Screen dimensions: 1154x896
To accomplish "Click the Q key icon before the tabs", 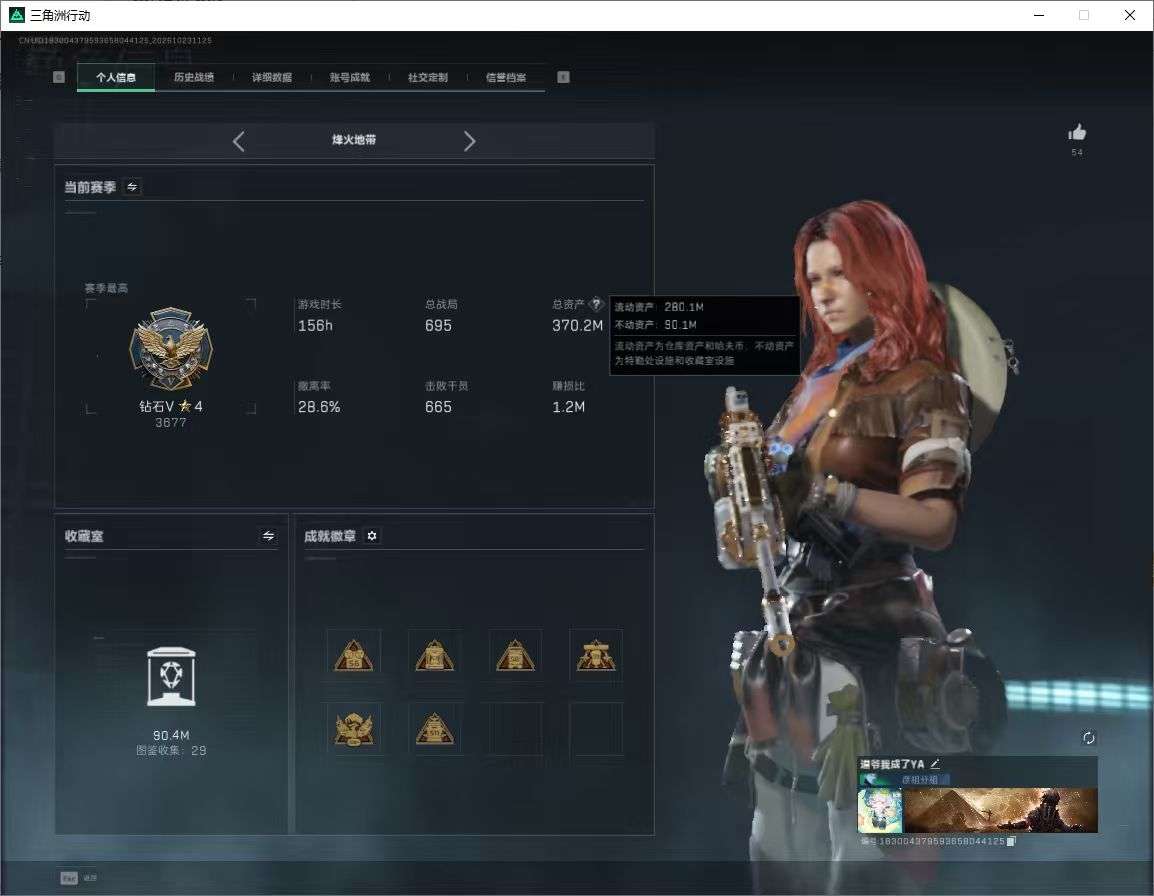I will (x=59, y=77).
